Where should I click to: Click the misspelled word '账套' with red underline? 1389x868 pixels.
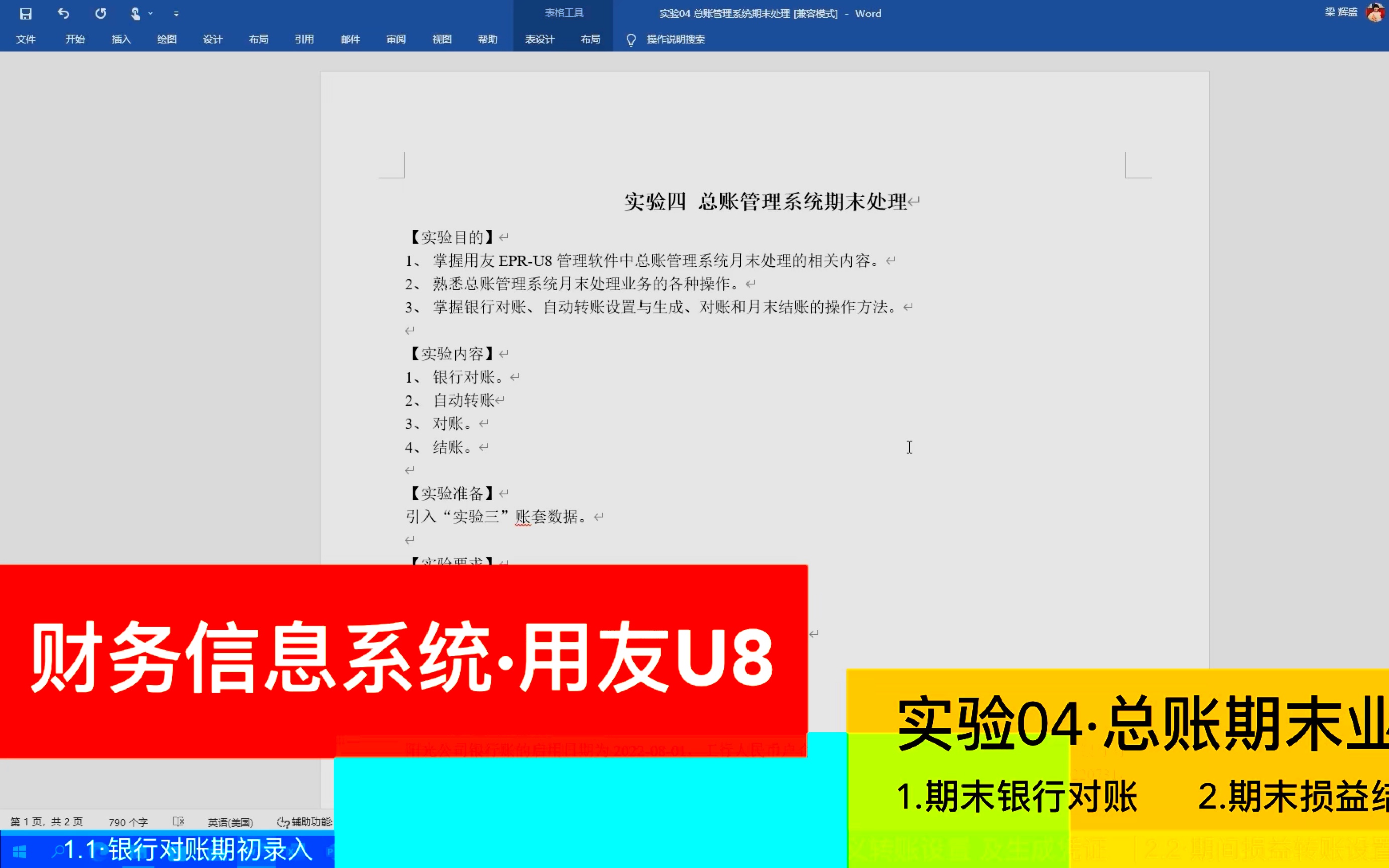pyautogui.click(x=530, y=517)
